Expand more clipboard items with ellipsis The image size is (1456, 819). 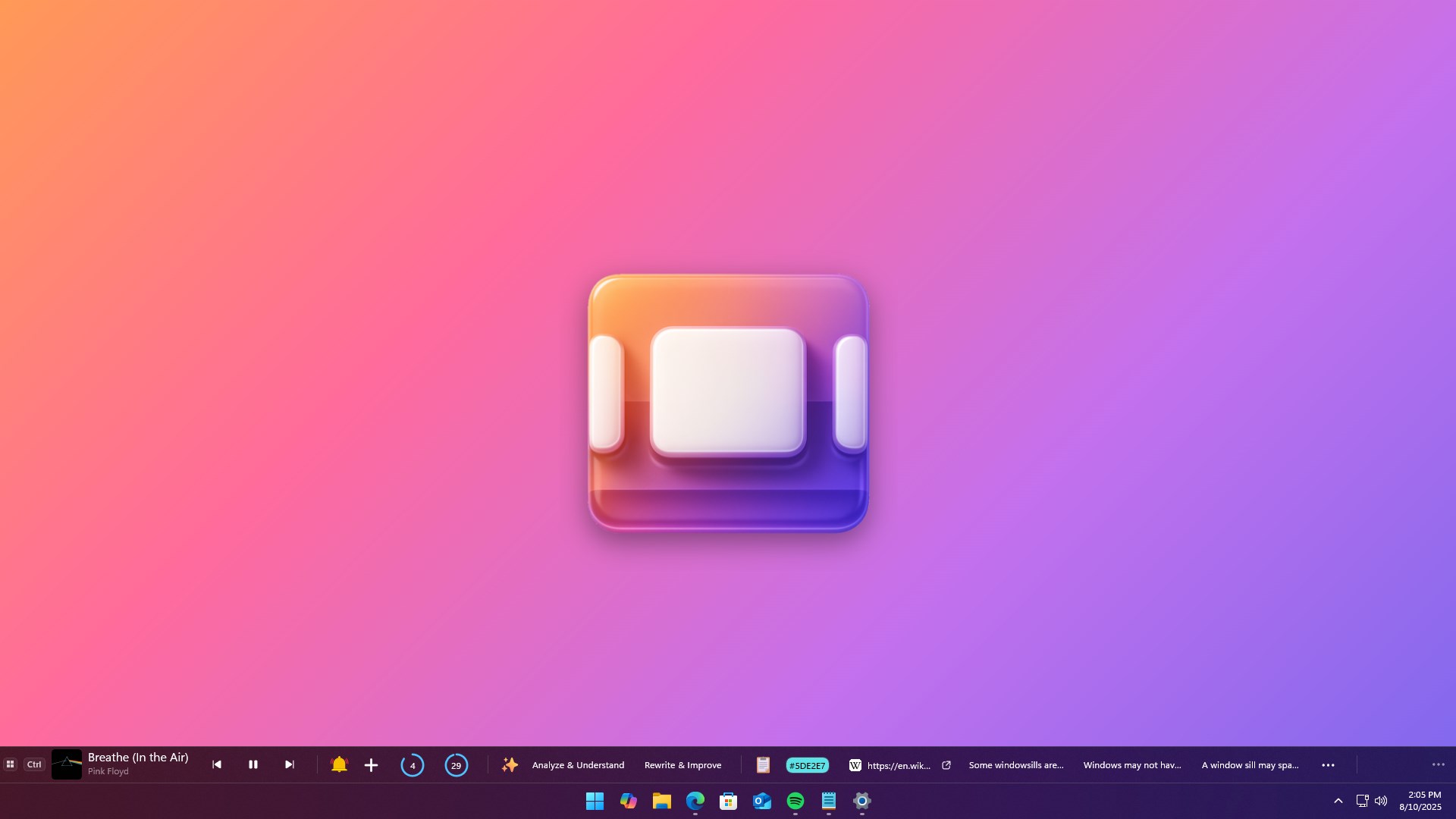click(x=1328, y=765)
